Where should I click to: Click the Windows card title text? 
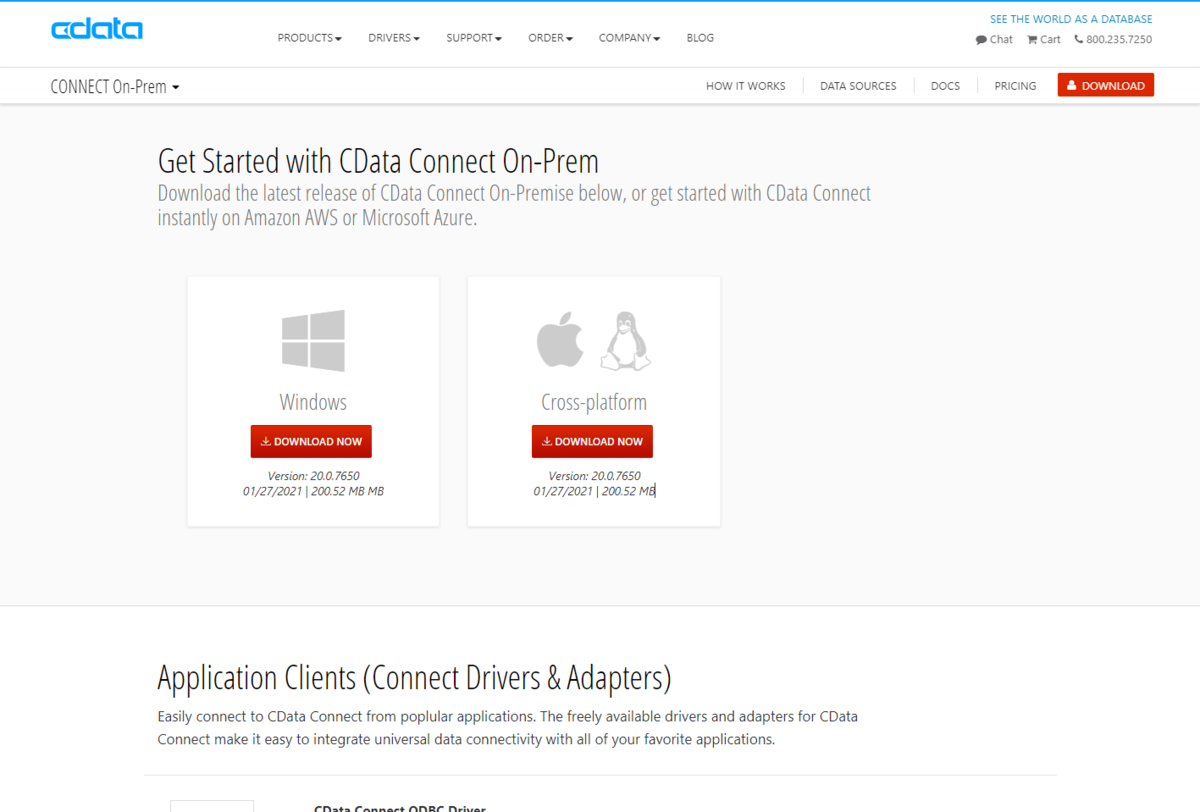point(313,402)
